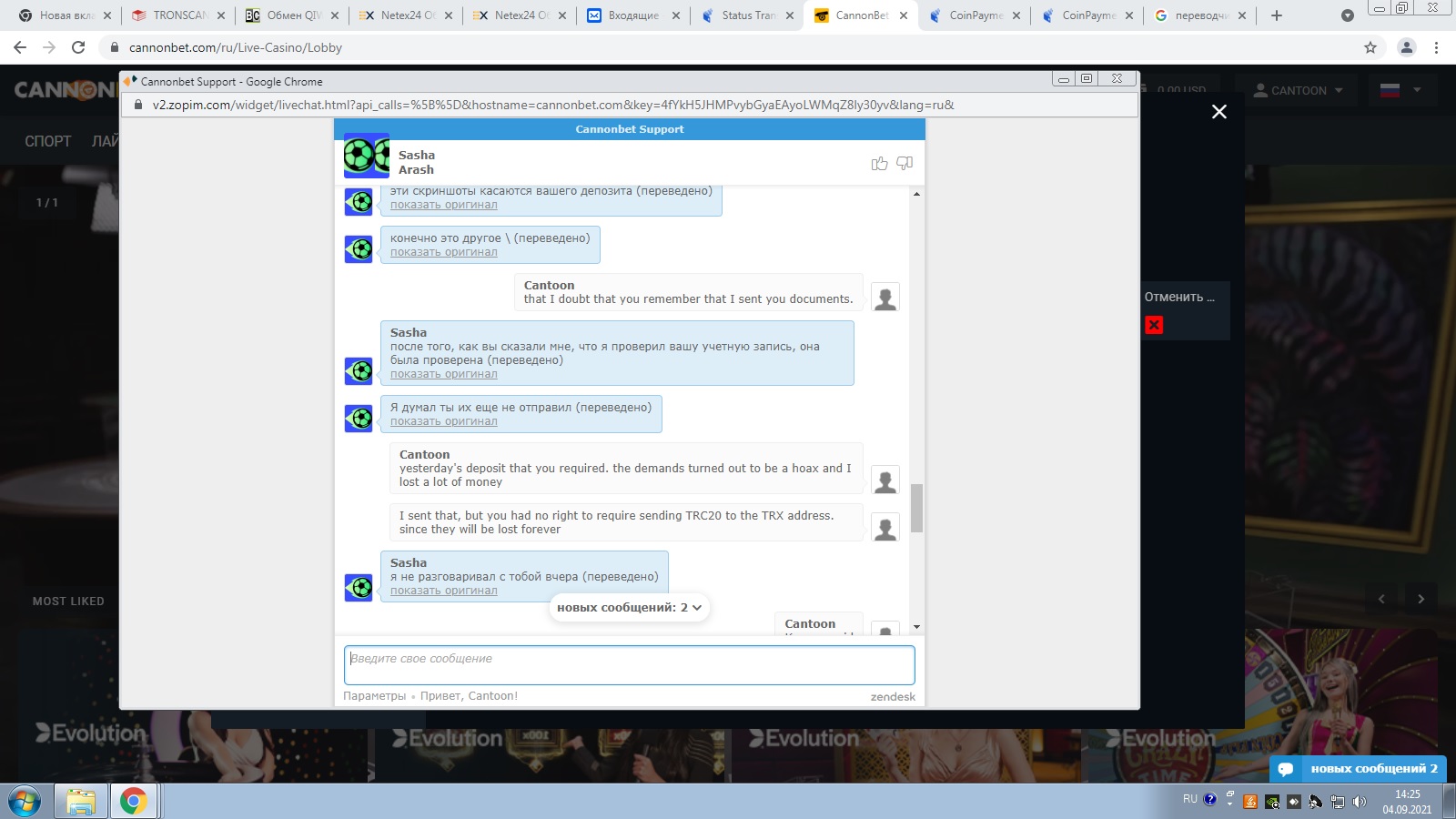Open Chrome profile avatar menu
1456x819 pixels.
(x=1407, y=47)
